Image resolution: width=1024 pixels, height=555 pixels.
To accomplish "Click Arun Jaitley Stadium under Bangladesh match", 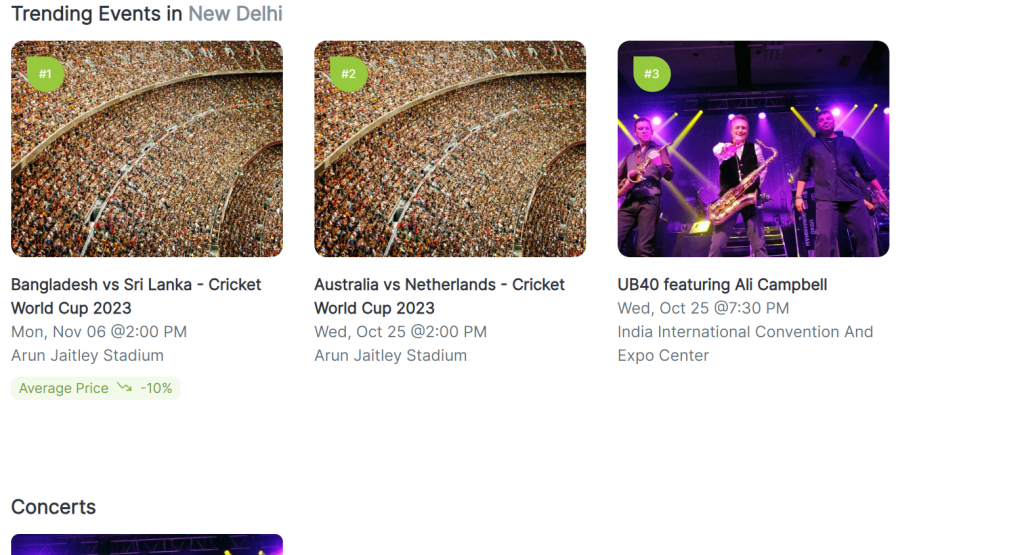I will (x=87, y=355).
